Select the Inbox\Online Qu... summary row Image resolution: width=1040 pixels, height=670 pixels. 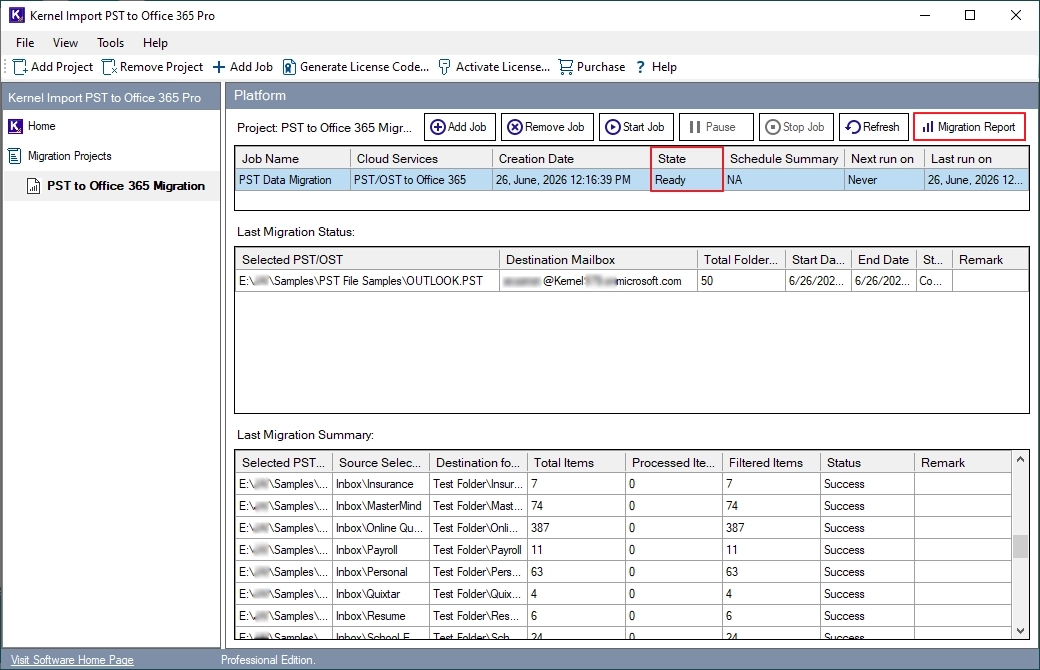623,527
